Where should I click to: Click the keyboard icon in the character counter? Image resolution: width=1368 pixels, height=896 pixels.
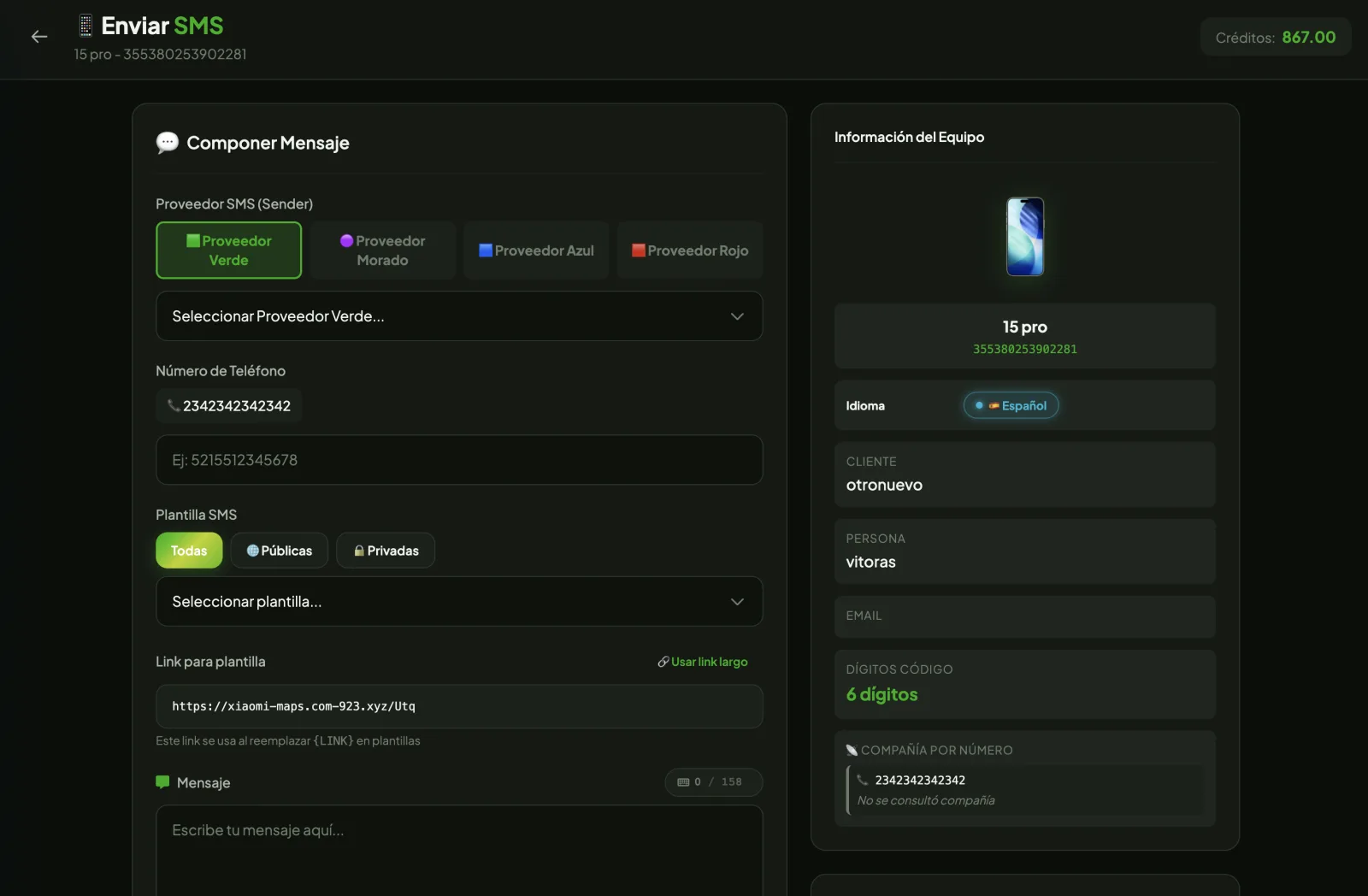tap(683, 782)
